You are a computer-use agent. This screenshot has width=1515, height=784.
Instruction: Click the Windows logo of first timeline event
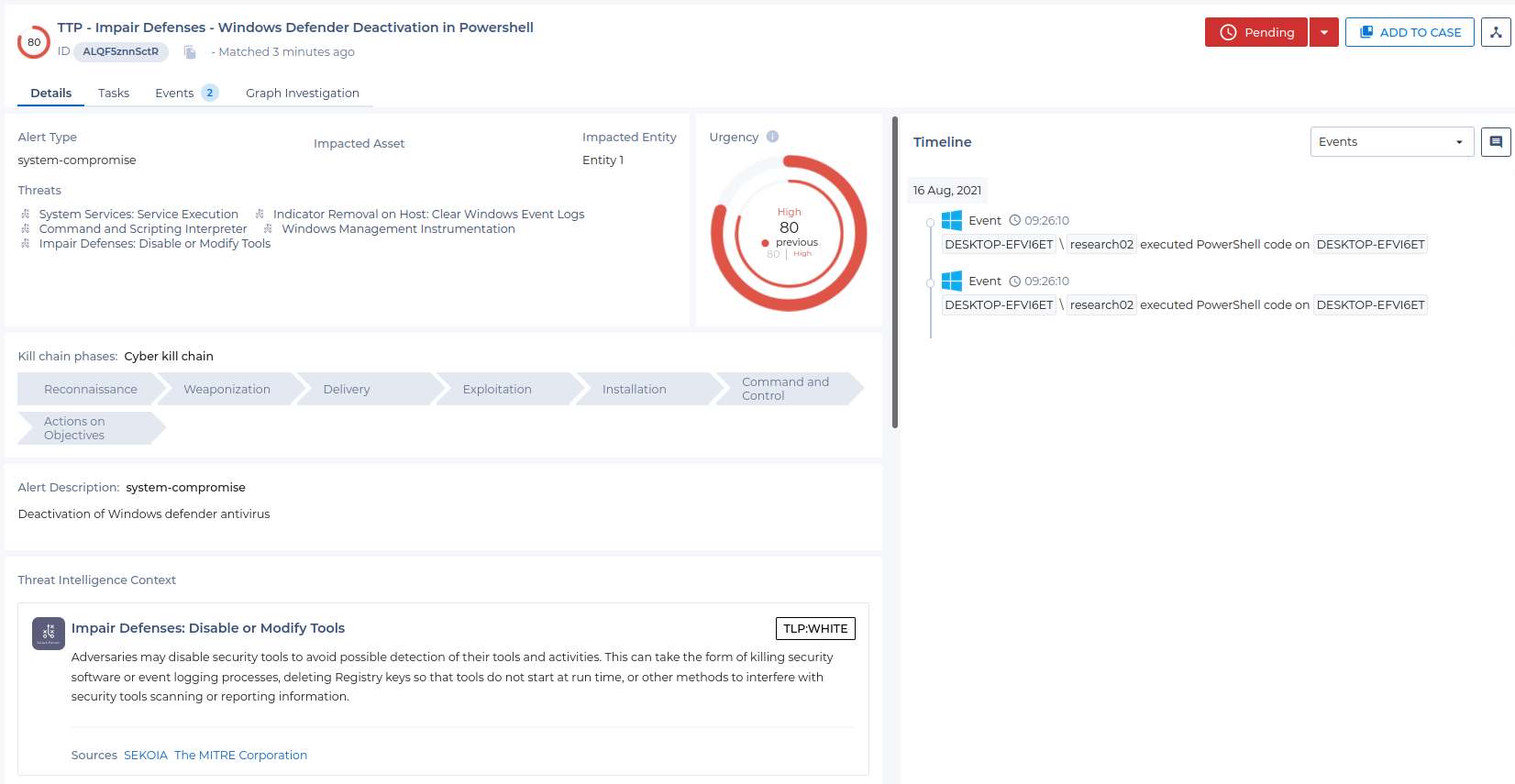tap(952, 220)
